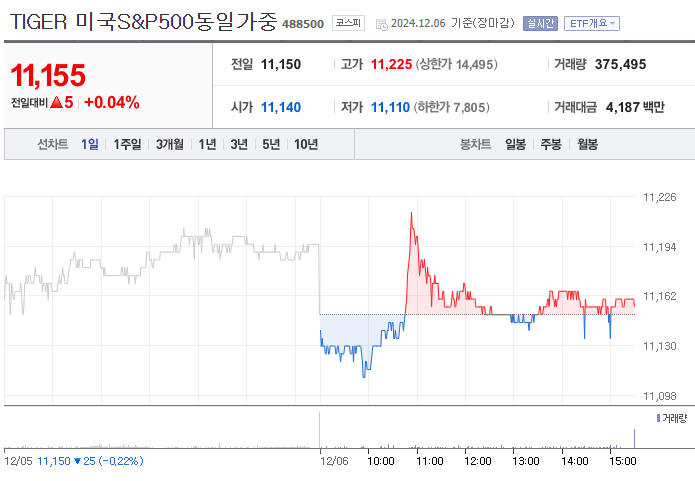Click the 11,130 y-axis label
Screen dimensions: 695x481
click(660, 346)
